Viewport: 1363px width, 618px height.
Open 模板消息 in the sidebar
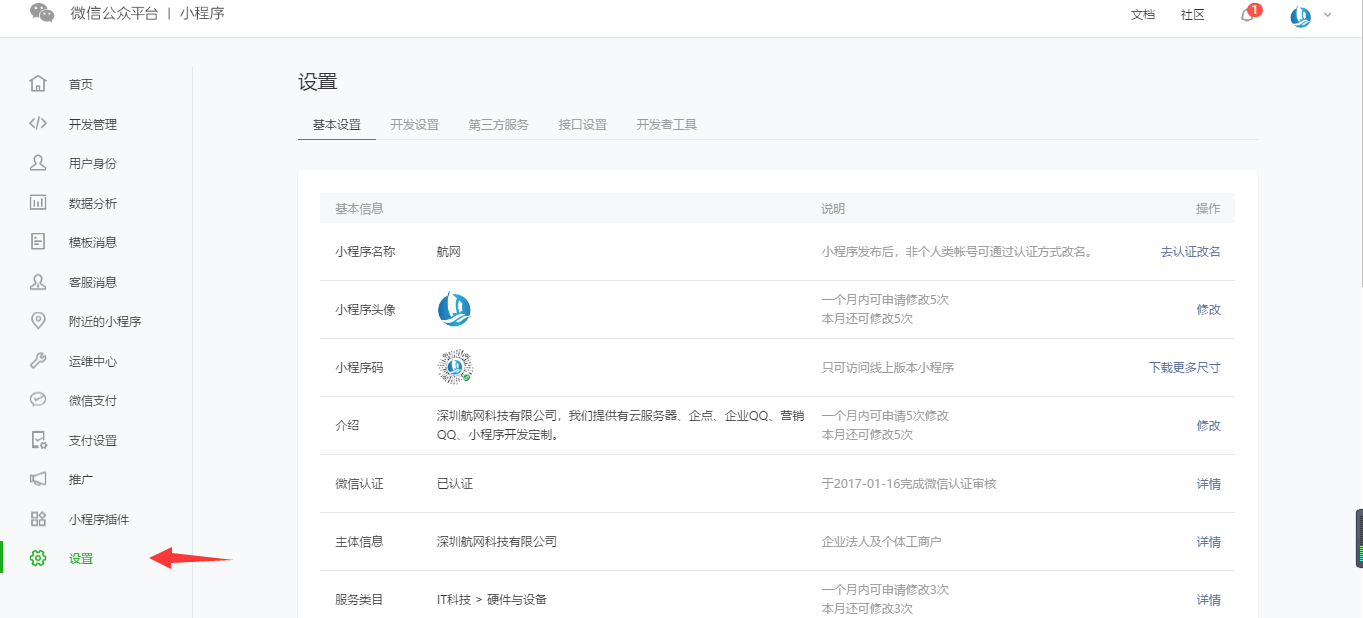pos(93,243)
